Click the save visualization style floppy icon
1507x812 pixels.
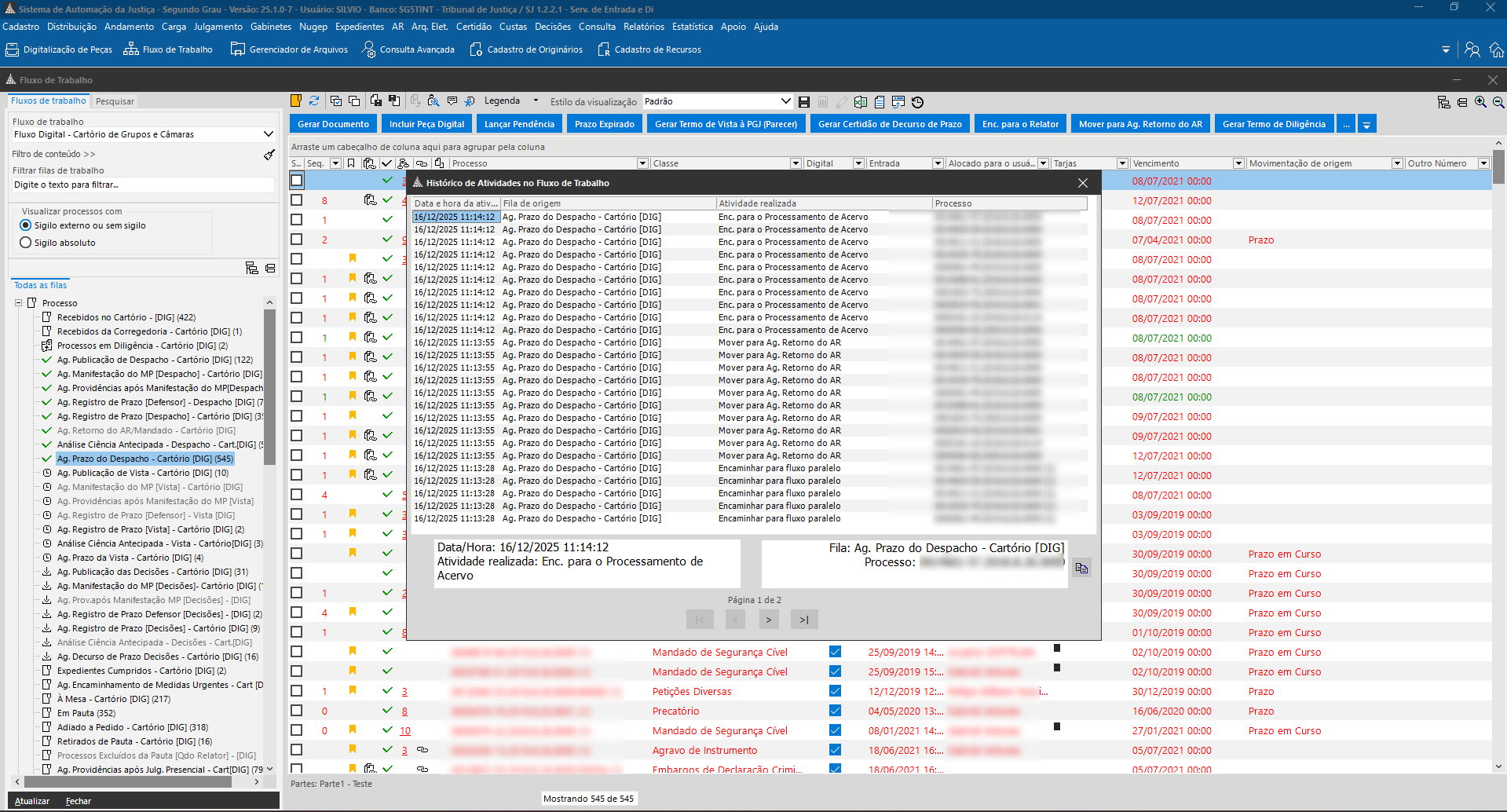[x=804, y=102]
